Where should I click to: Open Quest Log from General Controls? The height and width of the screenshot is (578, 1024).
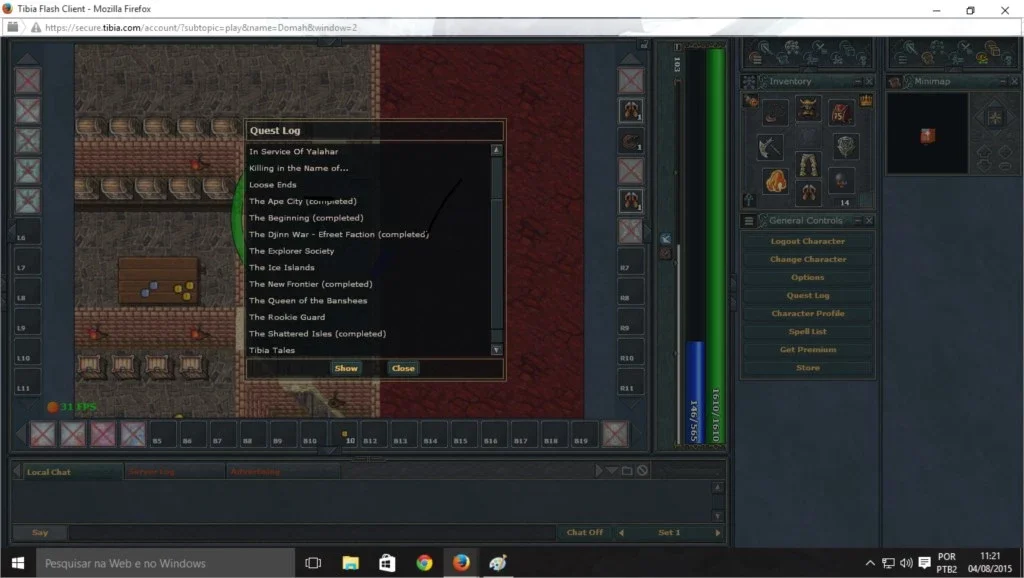[x=808, y=295]
